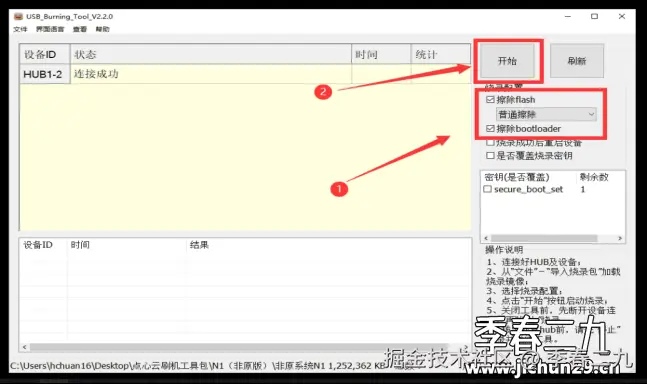The image size is (647, 384).
Task: Open the 界面语言 menu
Action: click(50, 29)
